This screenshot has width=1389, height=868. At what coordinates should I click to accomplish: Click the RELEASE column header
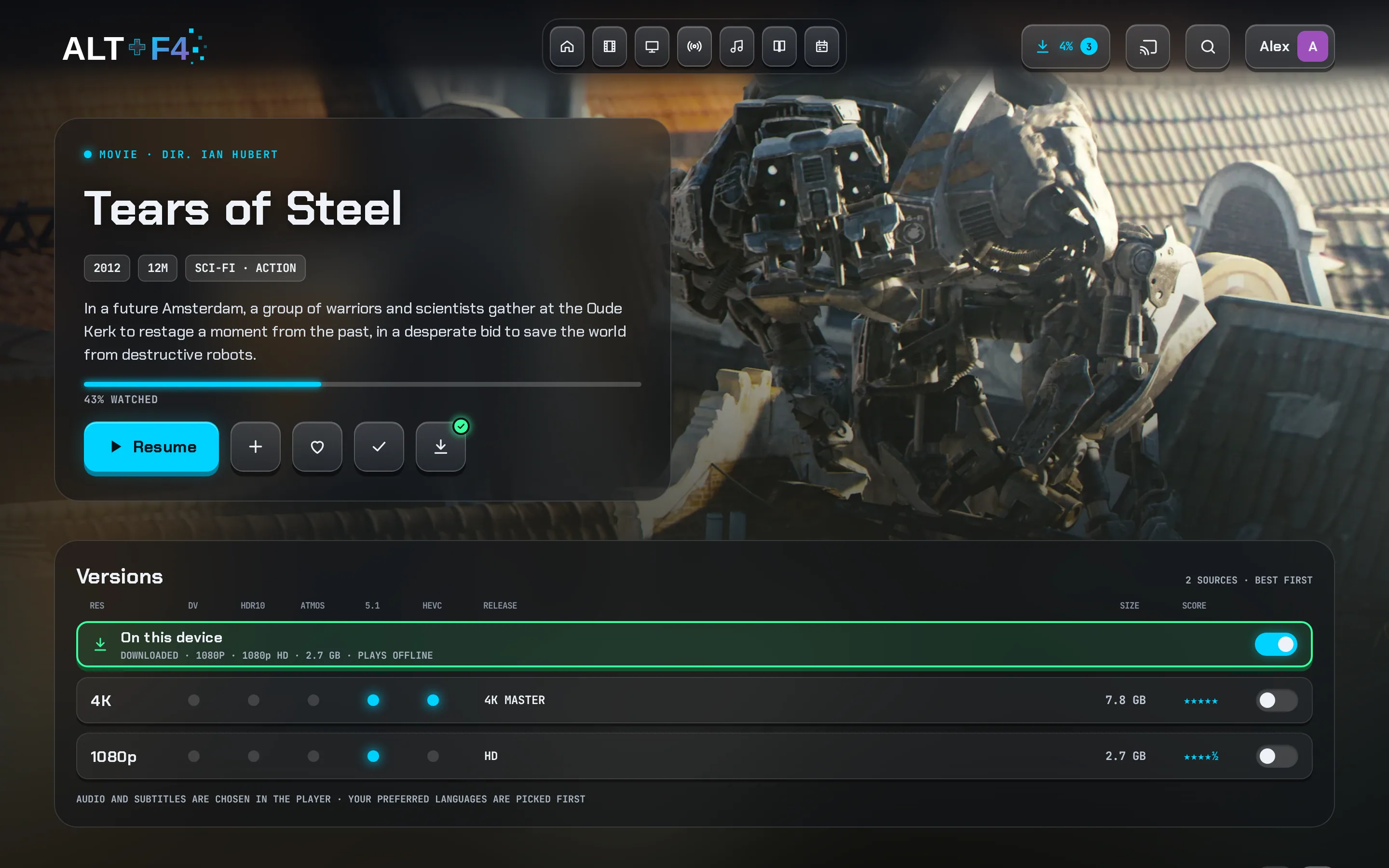point(499,606)
